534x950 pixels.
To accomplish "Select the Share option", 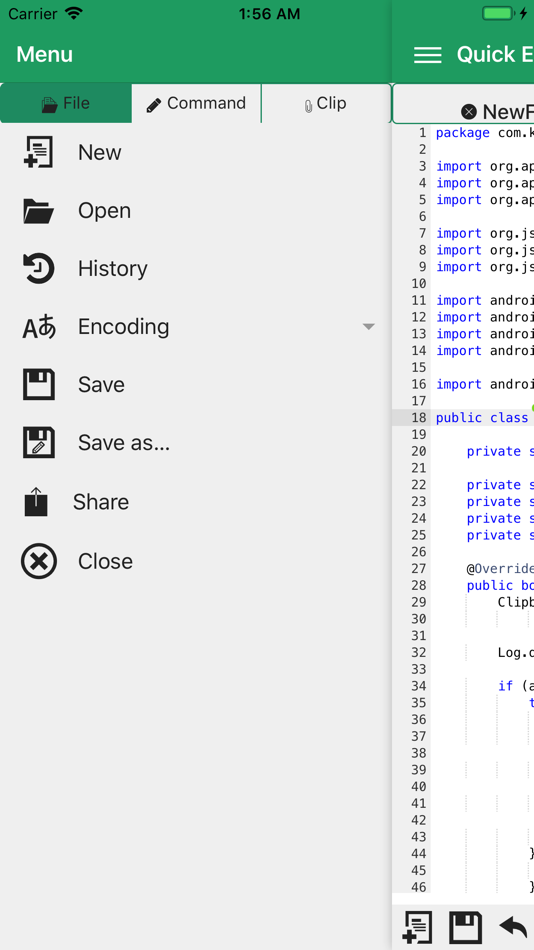I will (x=101, y=502).
